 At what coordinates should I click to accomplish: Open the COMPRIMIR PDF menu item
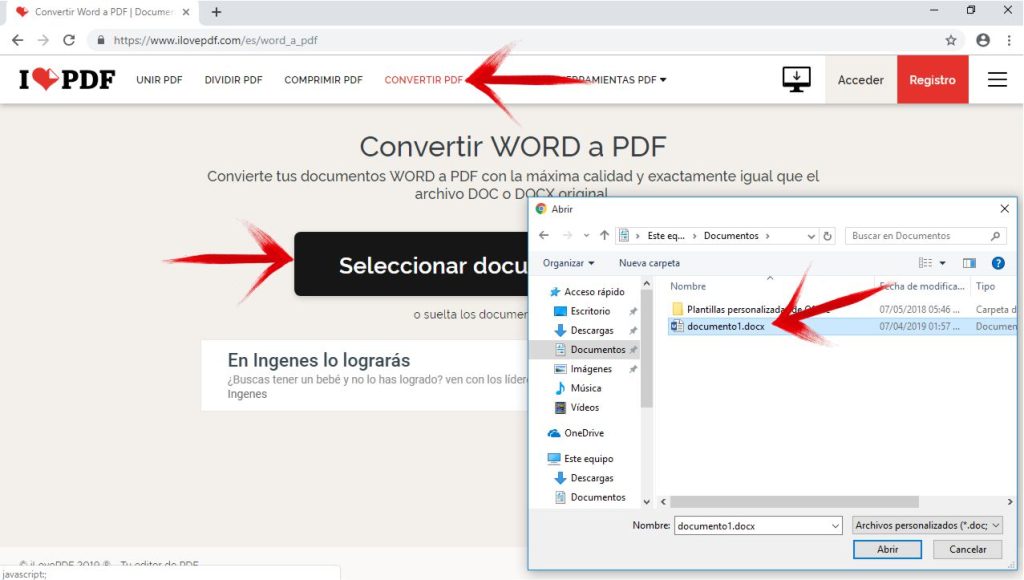click(x=323, y=80)
